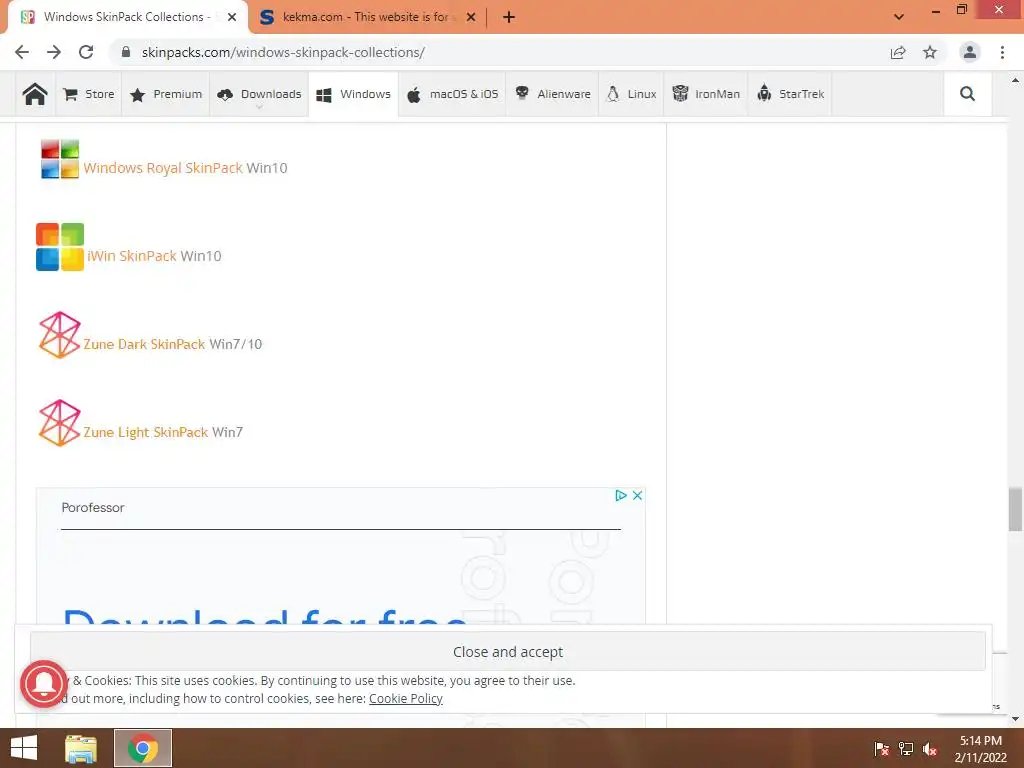Select the Windows nav tab
The height and width of the screenshot is (768, 1024).
pos(353,94)
